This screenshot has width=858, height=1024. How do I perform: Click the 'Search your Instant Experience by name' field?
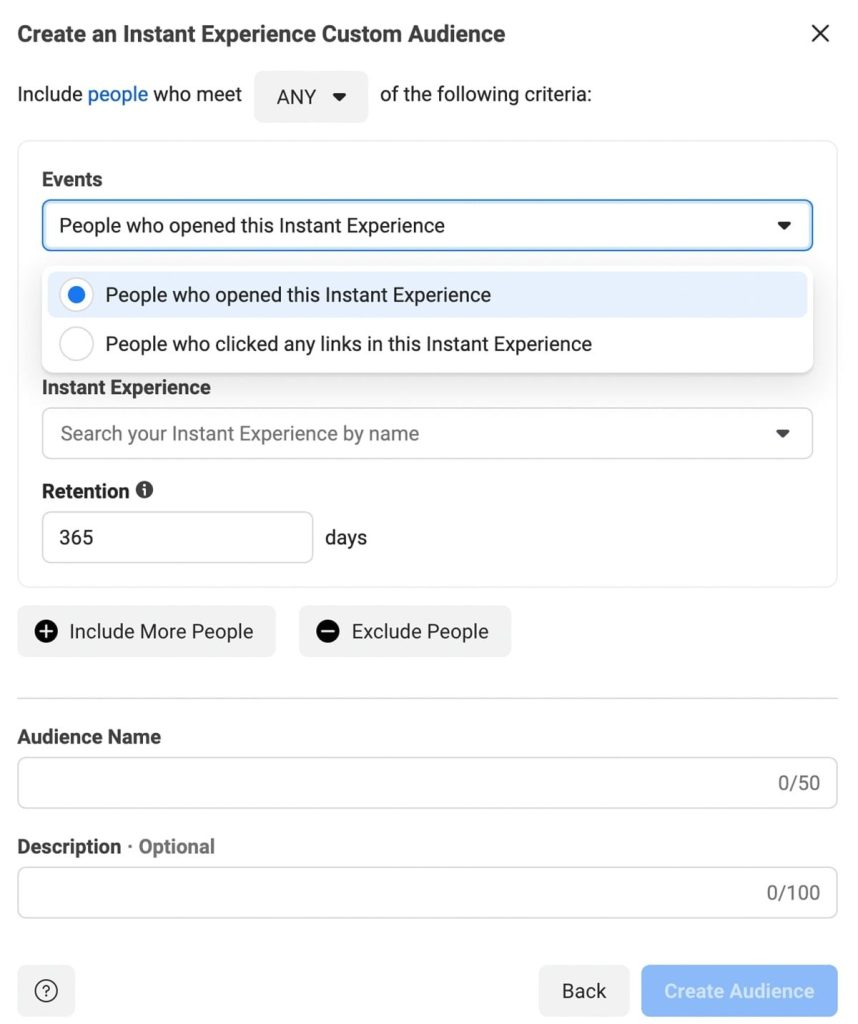pos(400,434)
